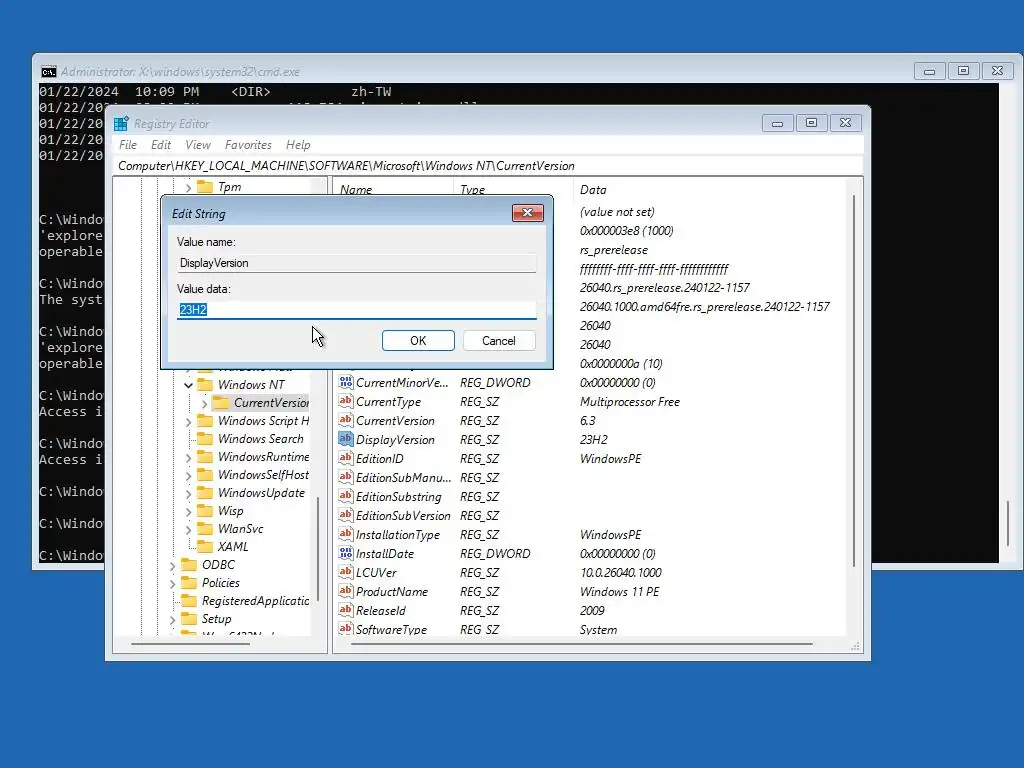
Task: Select the Policies folder icon
Action: pos(189,583)
